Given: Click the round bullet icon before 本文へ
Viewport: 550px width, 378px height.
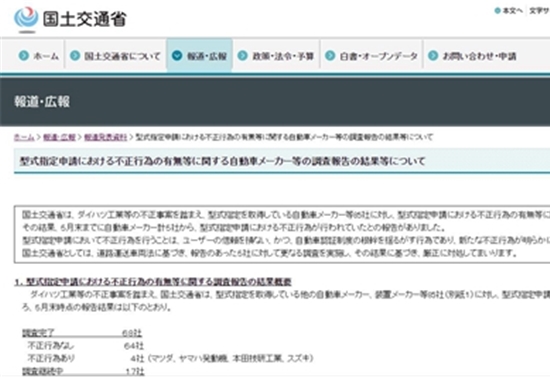Looking at the screenshot, I should 497,11.
